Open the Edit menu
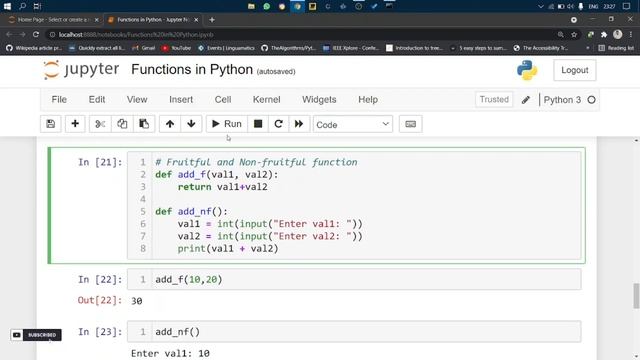This screenshot has height=360, width=640. tap(97, 100)
